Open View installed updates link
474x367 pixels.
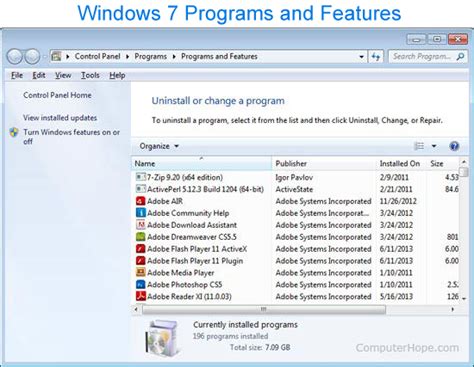point(60,118)
